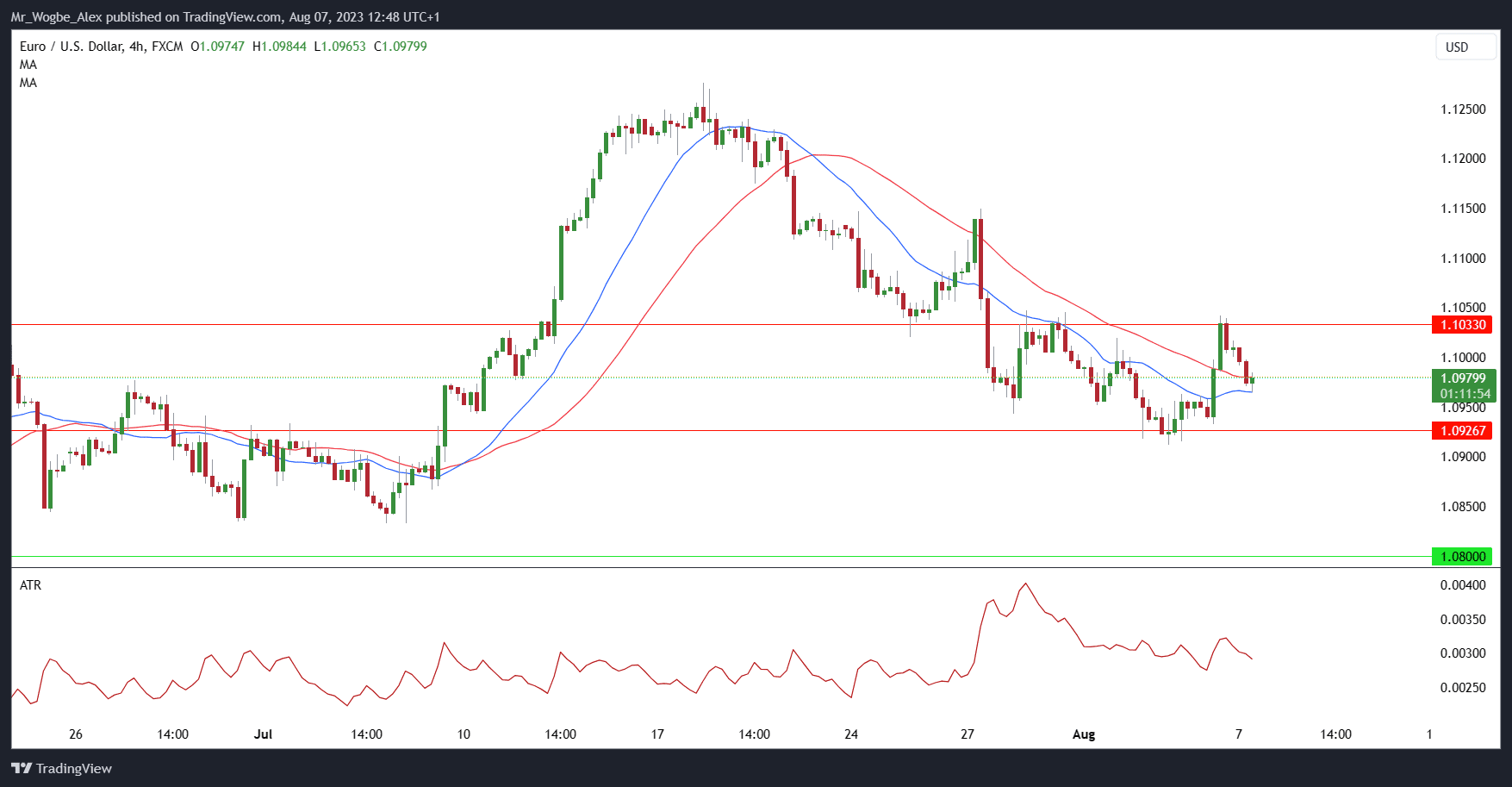Click the 1.12000 price axis value
The image size is (1512, 787).
[1463, 159]
